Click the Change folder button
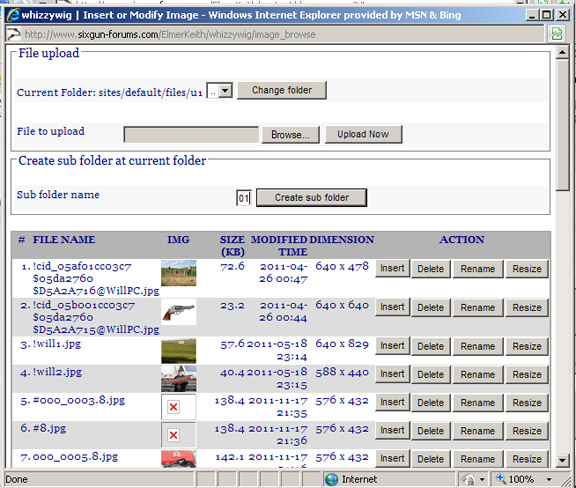Image resolution: width=576 pixels, height=488 pixels. point(282,90)
